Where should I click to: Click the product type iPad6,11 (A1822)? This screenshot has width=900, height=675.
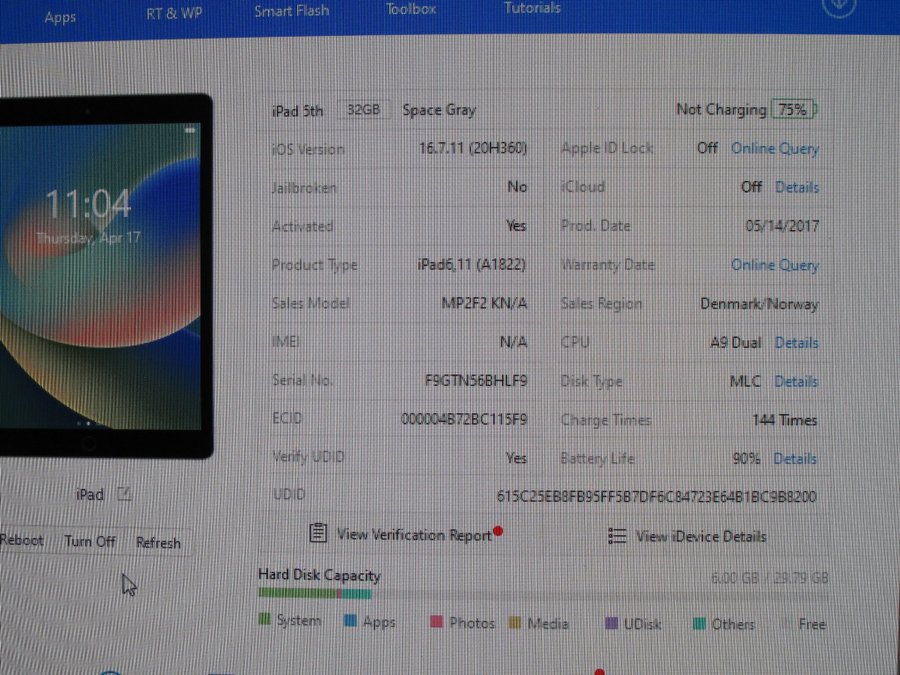[x=472, y=265]
